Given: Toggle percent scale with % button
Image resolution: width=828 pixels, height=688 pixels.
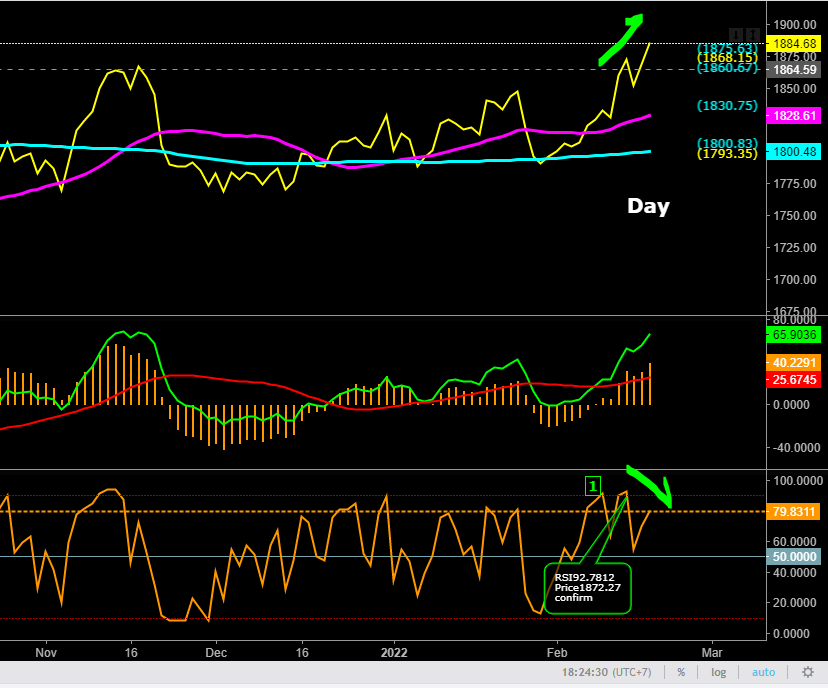Looking at the screenshot, I should point(681,672).
